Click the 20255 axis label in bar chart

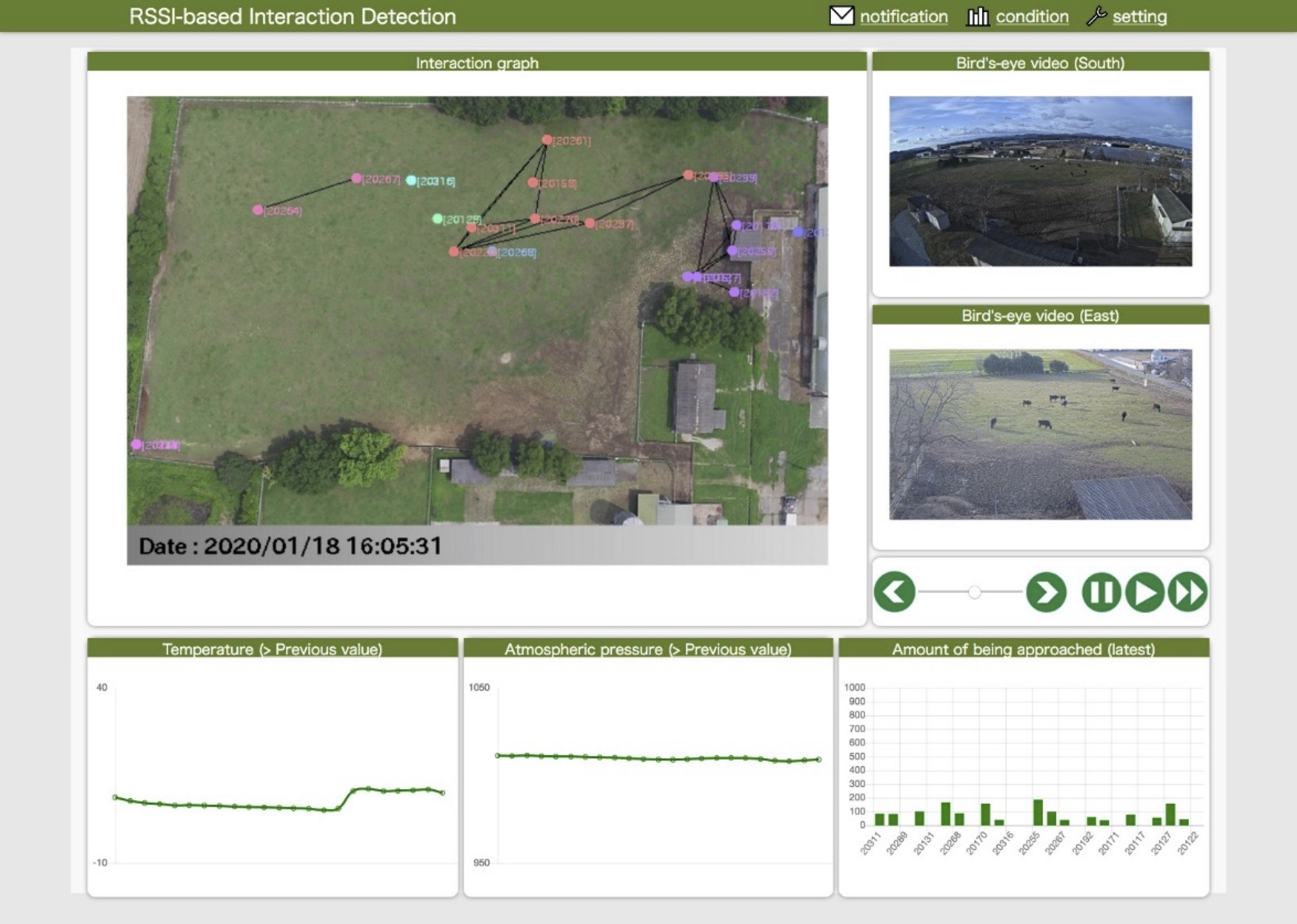tap(1030, 843)
